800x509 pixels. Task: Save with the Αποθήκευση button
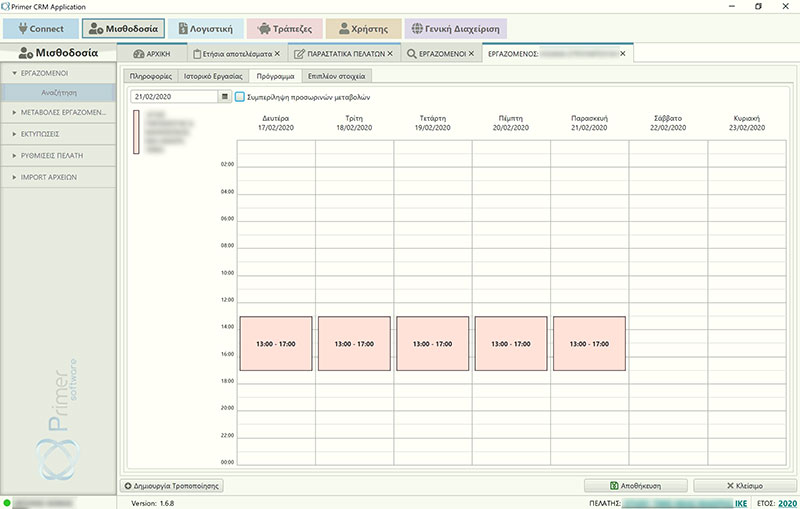pos(636,486)
